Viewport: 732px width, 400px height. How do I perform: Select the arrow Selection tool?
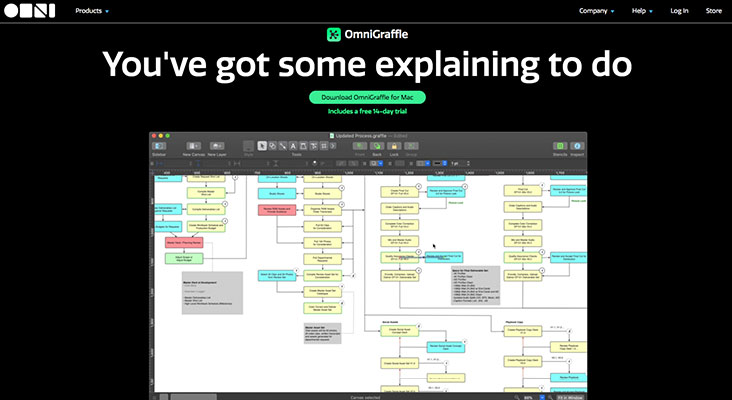(262, 146)
